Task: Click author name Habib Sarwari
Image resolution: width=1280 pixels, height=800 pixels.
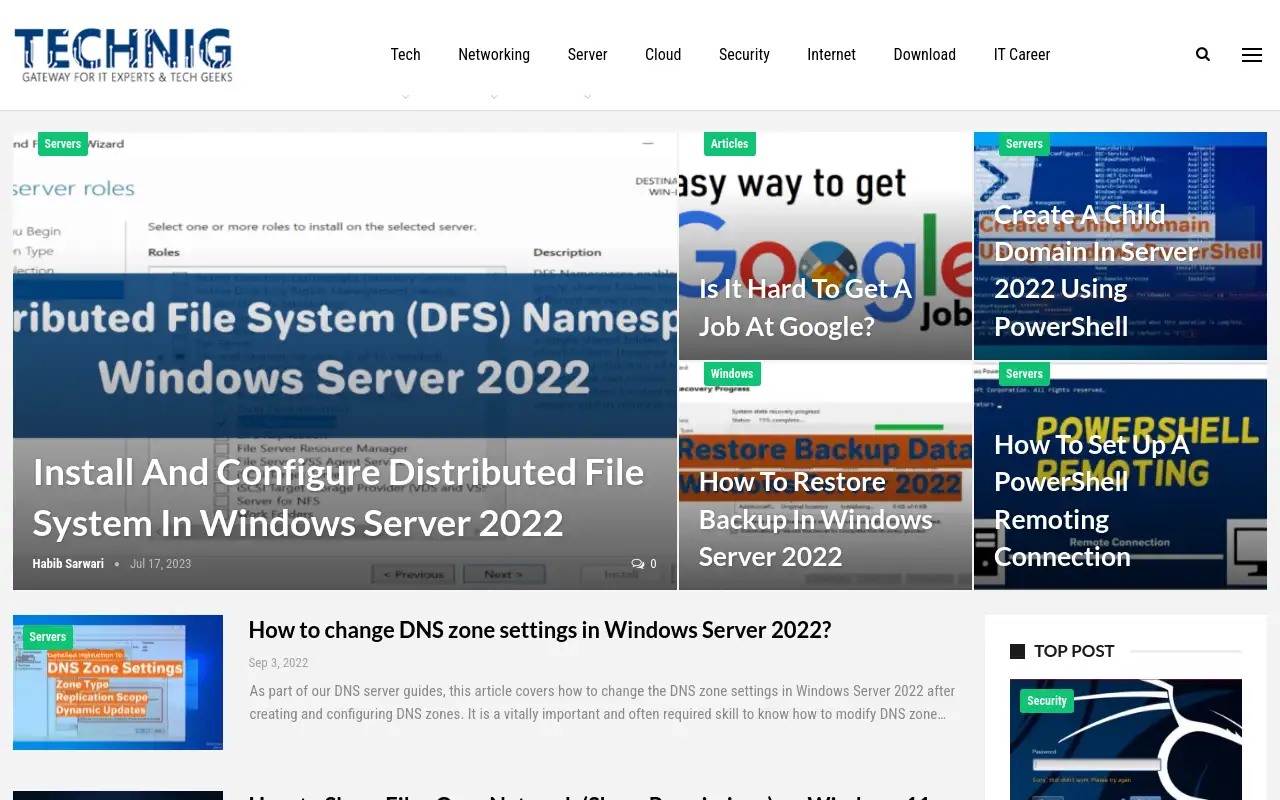Action: pyautogui.click(x=68, y=564)
